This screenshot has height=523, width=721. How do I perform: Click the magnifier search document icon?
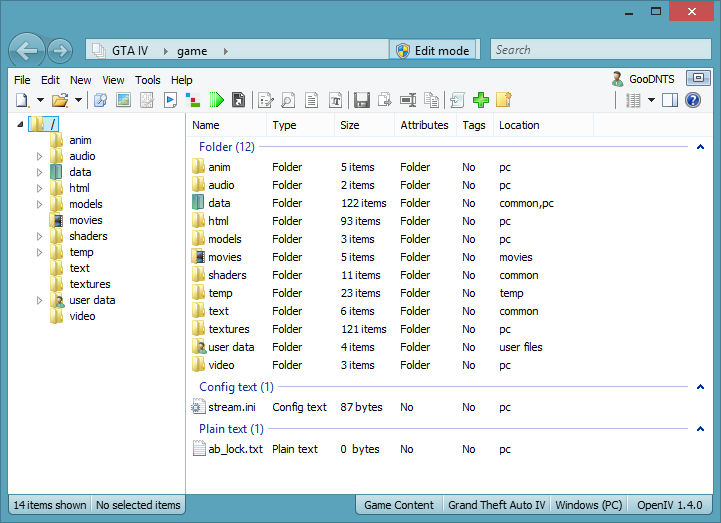pyautogui.click(x=287, y=100)
